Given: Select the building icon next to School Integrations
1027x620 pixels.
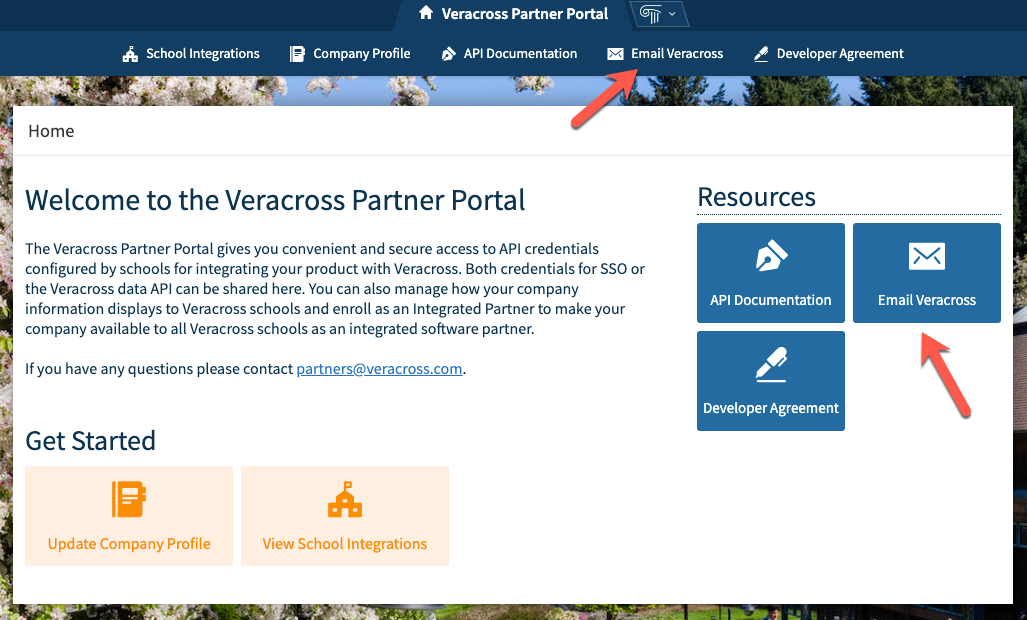Looking at the screenshot, I should point(130,53).
